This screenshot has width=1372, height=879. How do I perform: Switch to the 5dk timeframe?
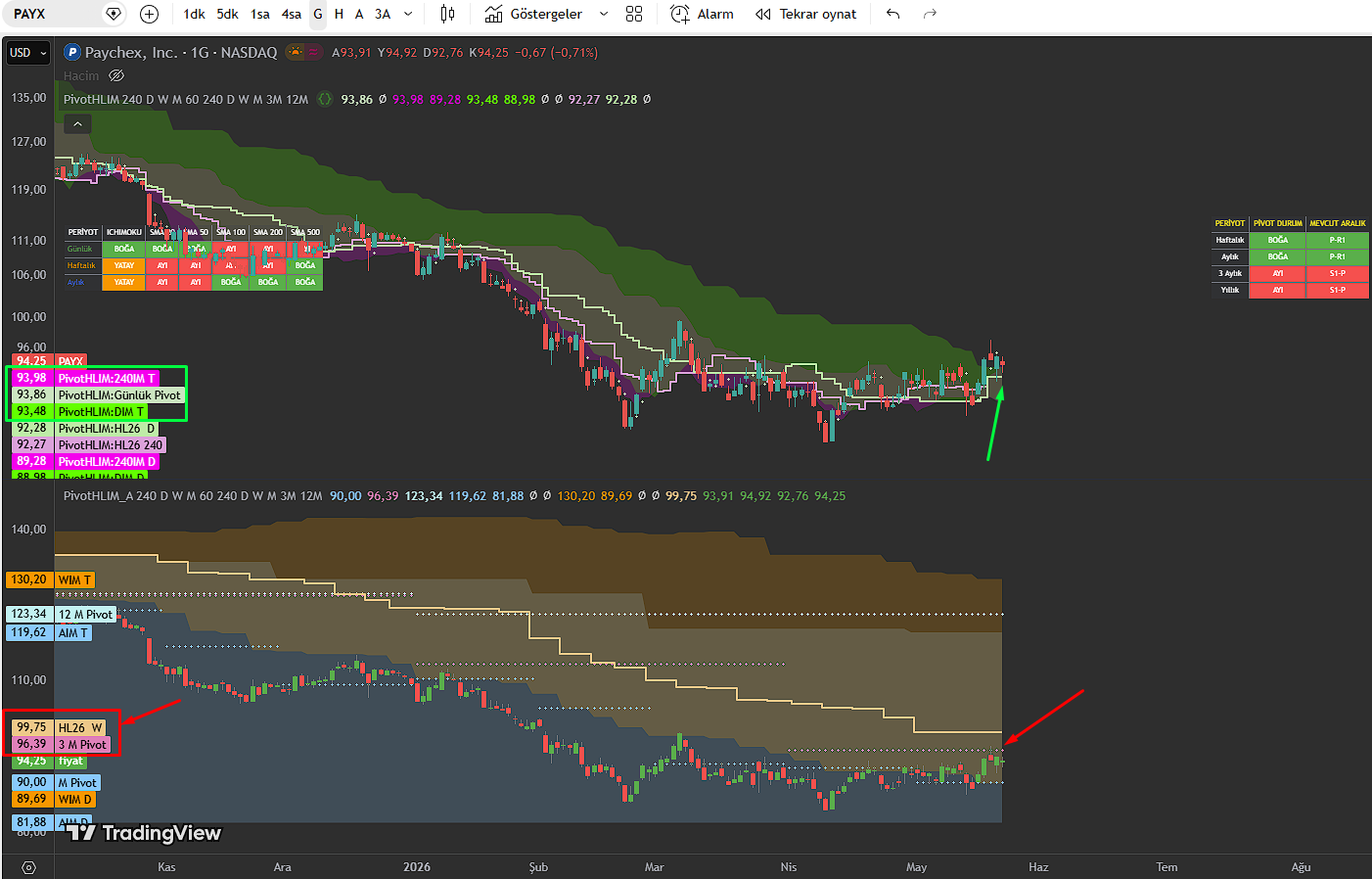pyautogui.click(x=227, y=14)
